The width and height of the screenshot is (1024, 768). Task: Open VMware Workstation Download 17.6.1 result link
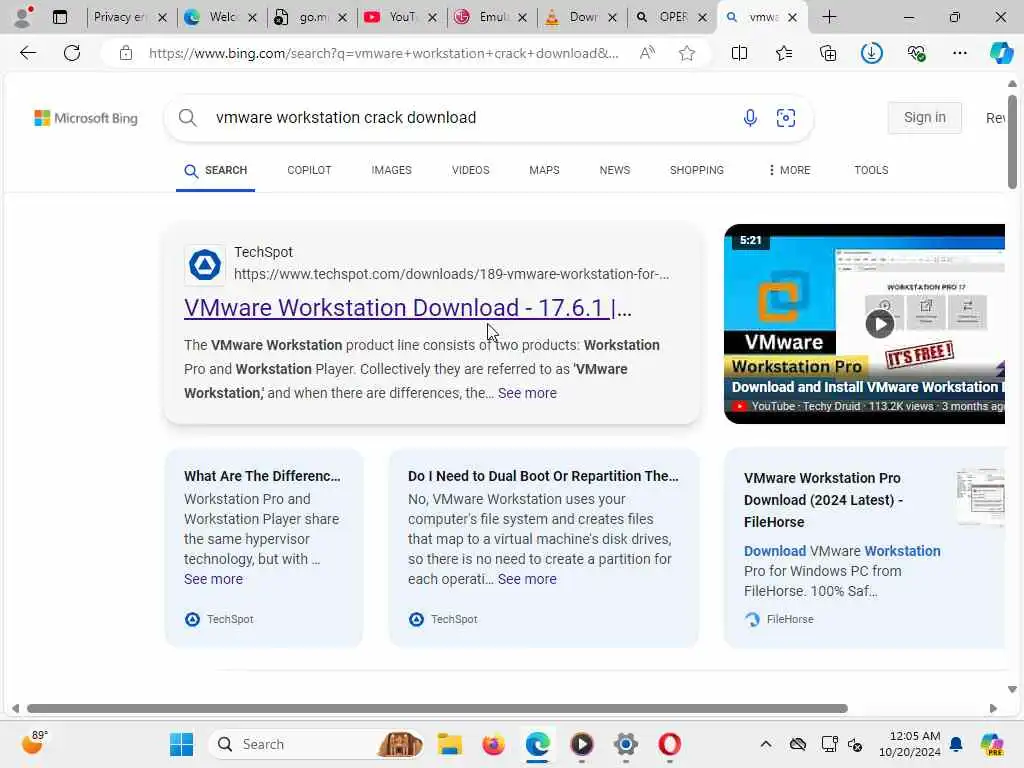(x=408, y=308)
